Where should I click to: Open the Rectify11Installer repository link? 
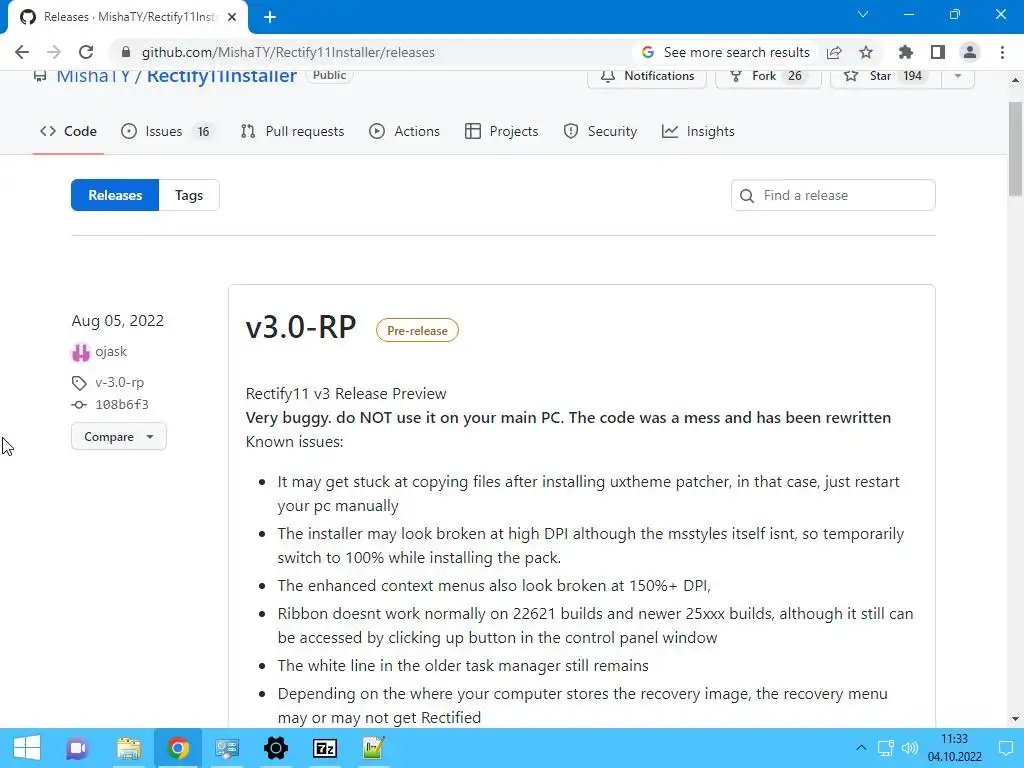(x=221, y=76)
